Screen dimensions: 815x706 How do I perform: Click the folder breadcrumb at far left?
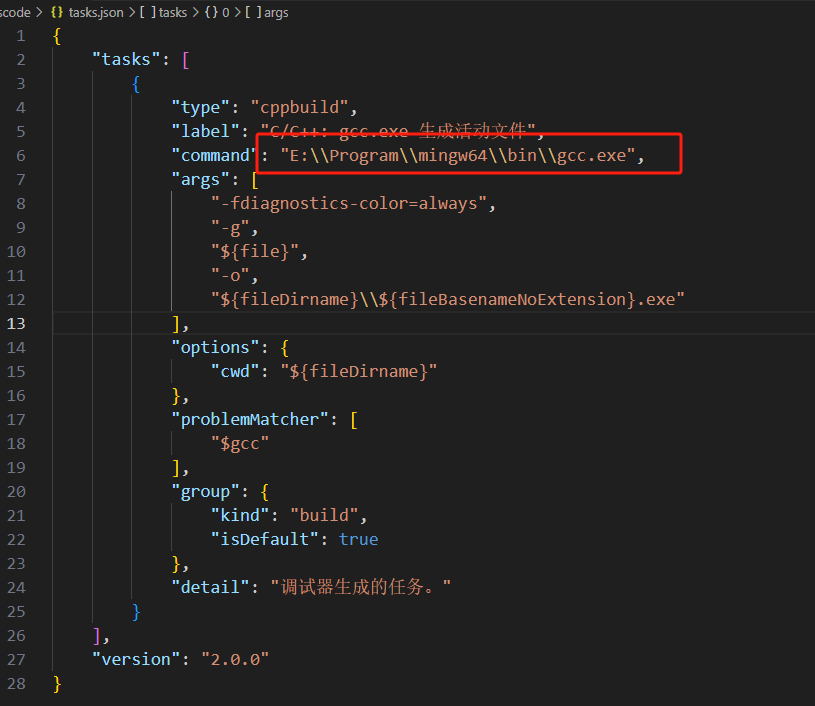(x=15, y=13)
